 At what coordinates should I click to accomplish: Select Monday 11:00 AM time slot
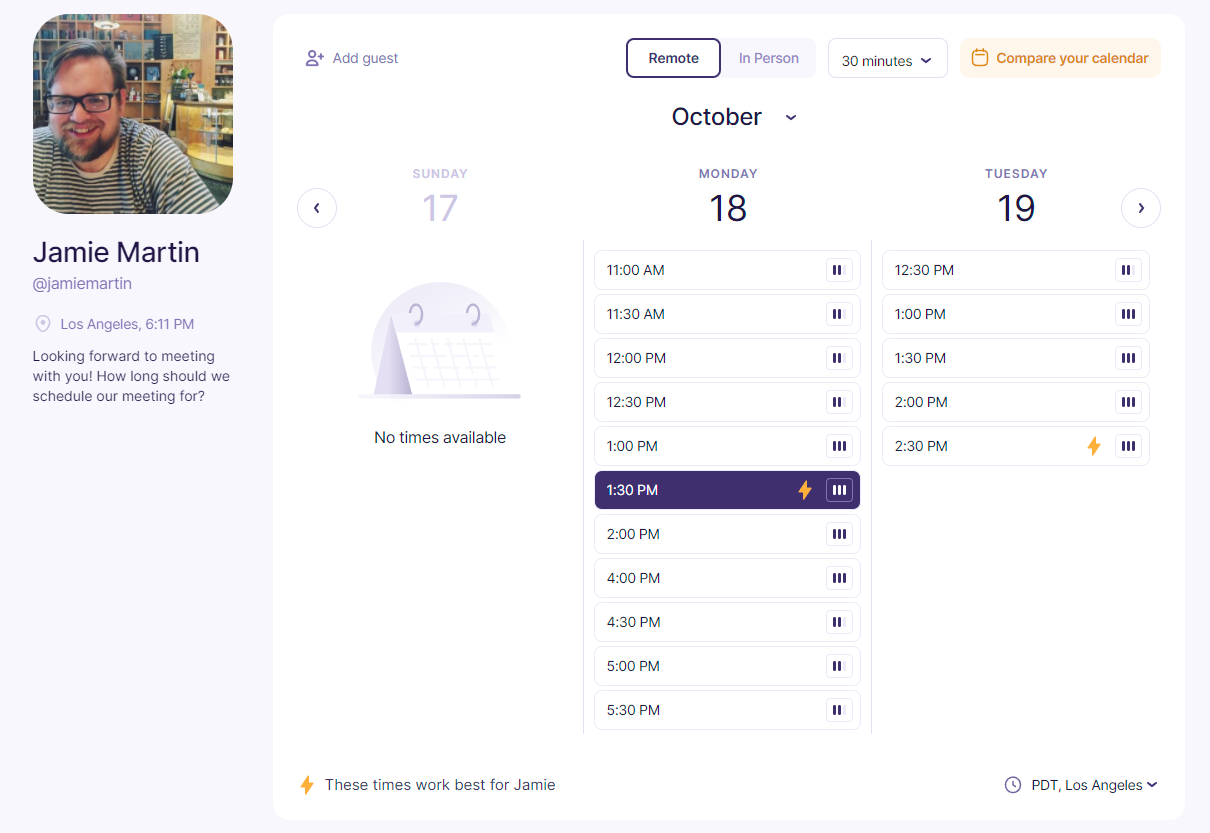click(x=727, y=270)
